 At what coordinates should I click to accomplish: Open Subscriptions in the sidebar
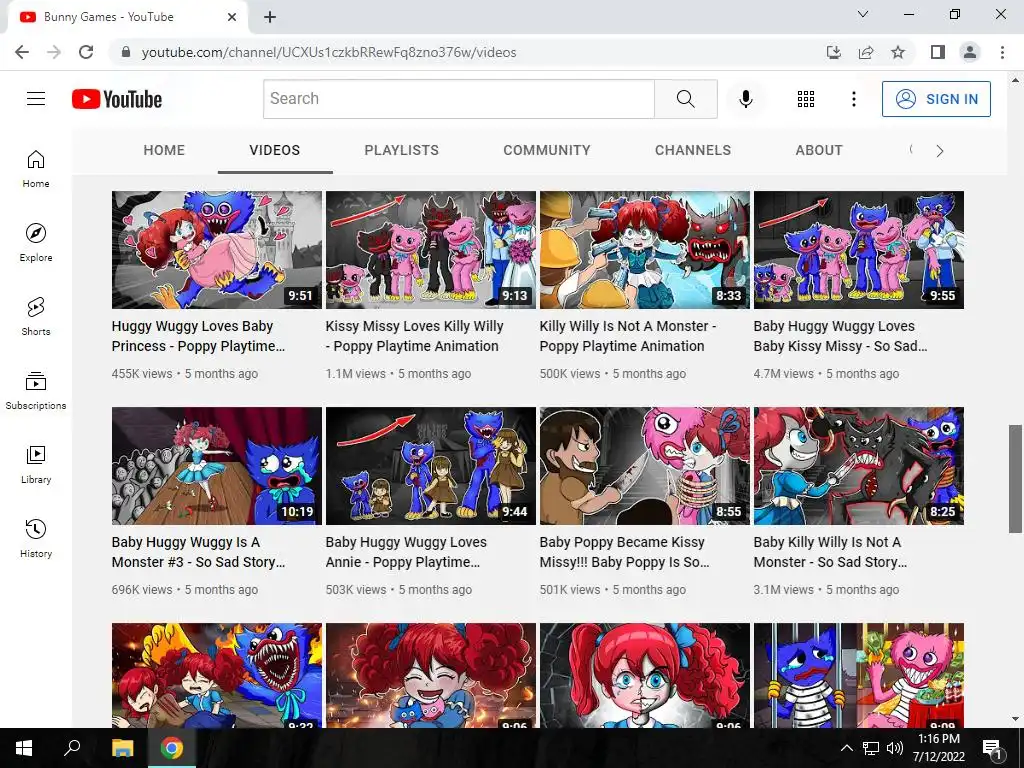[36, 391]
